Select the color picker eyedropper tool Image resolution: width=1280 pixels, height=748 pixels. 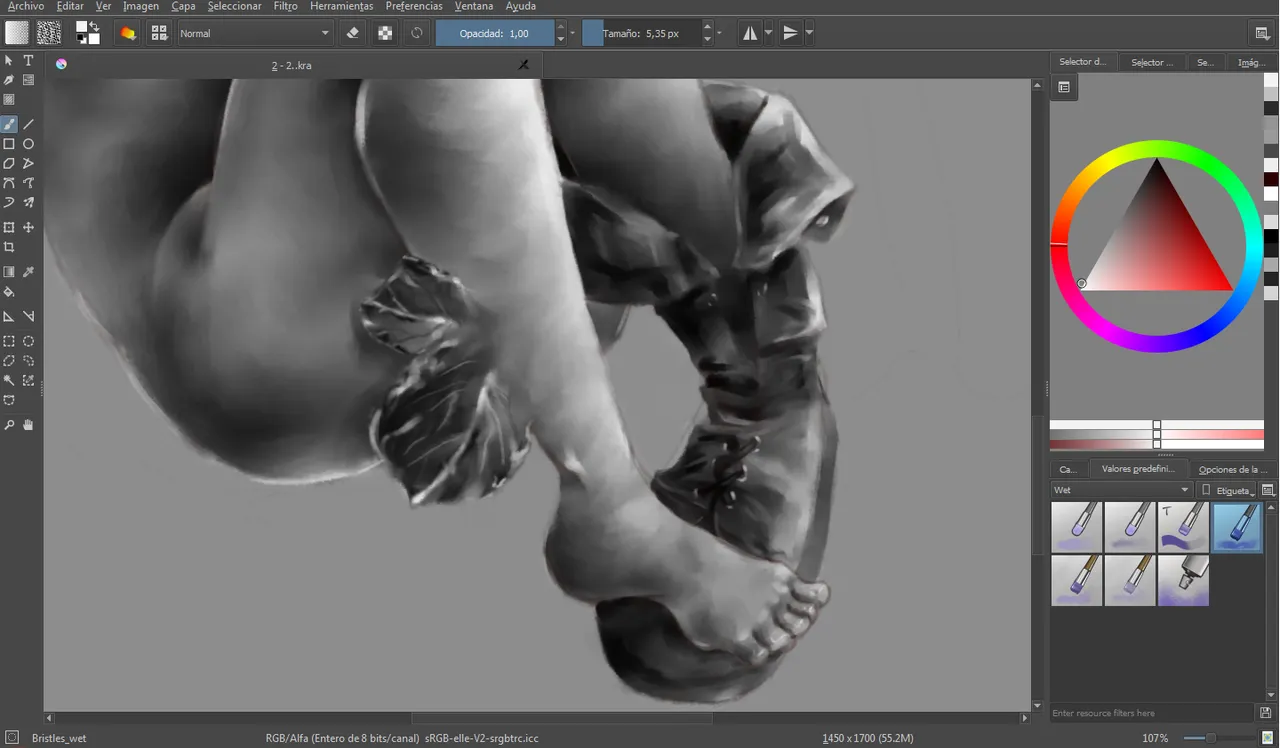[28, 272]
